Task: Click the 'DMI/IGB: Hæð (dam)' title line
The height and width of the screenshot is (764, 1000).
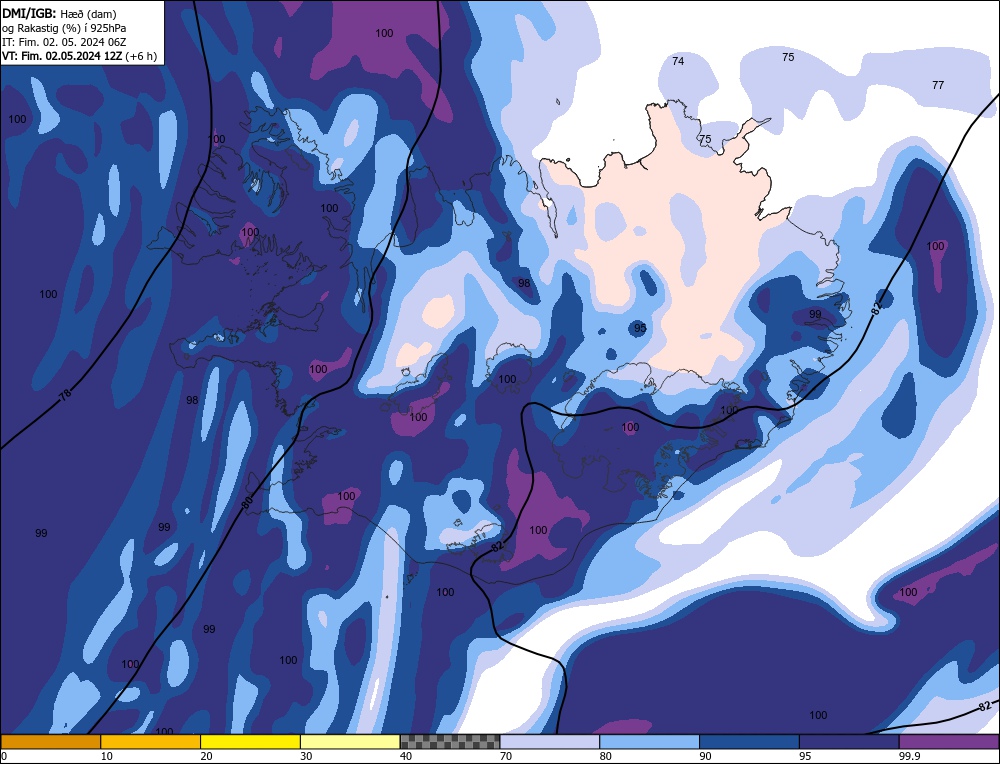Action: [59, 13]
